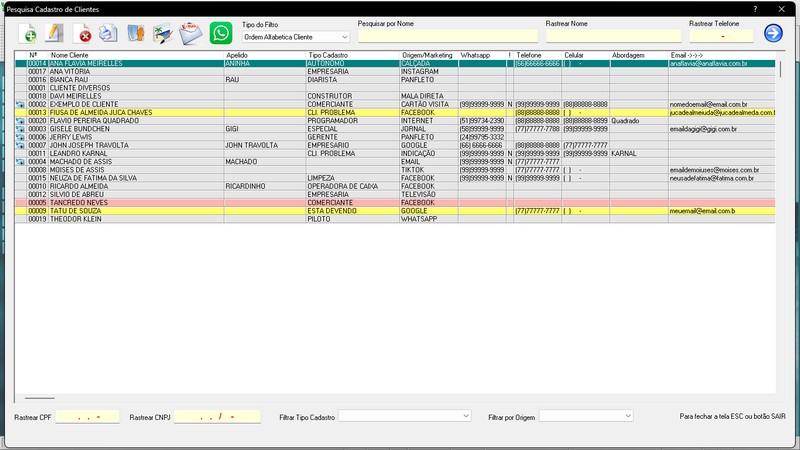
Task: Click the Rastrear CPF field
Action: 87,417
